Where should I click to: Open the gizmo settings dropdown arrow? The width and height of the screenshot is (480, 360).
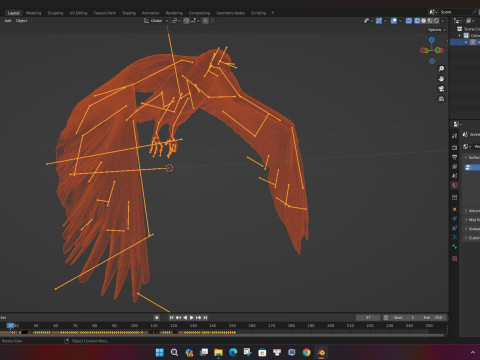click(x=385, y=21)
